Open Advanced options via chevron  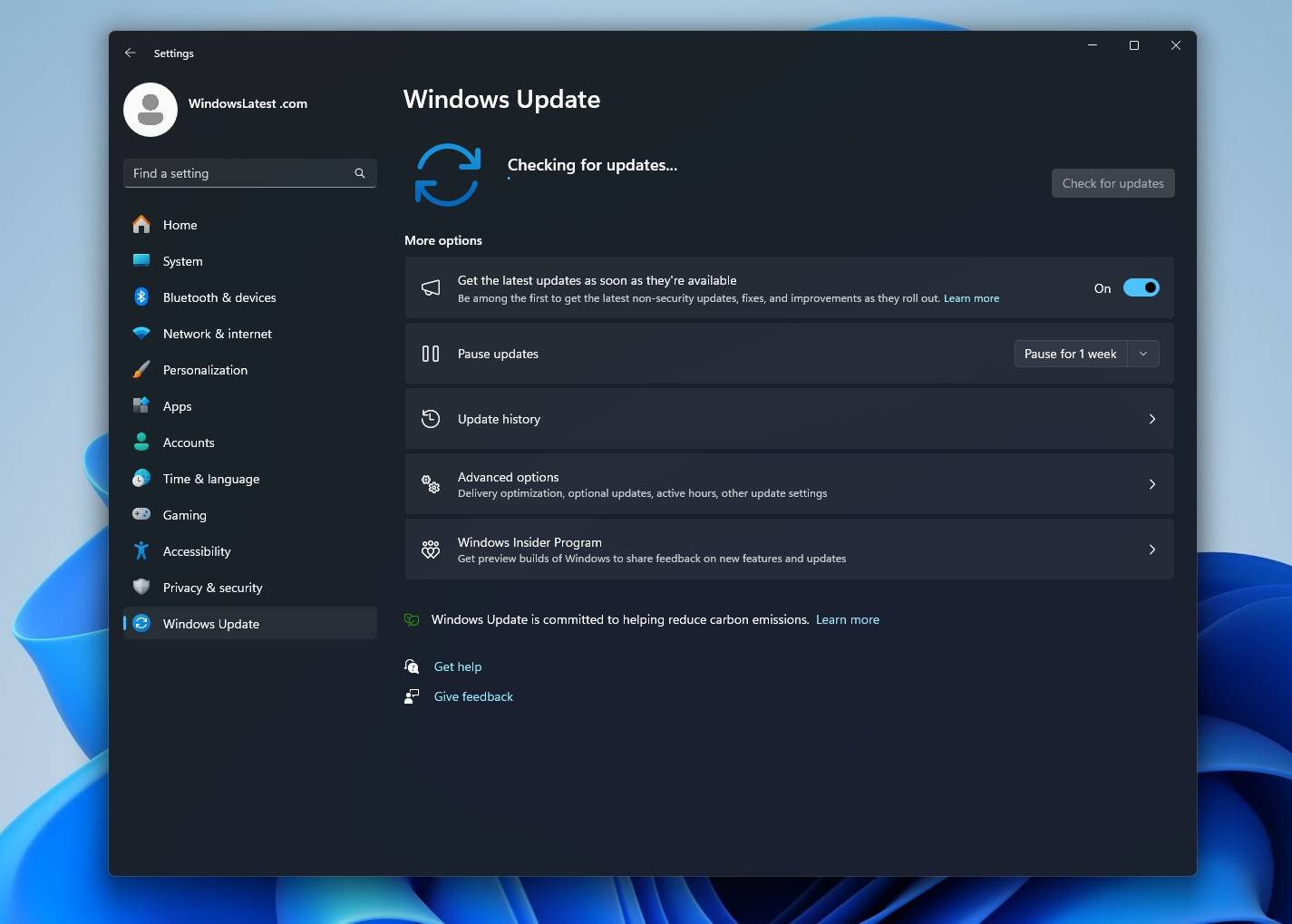pyautogui.click(x=1152, y=484)
